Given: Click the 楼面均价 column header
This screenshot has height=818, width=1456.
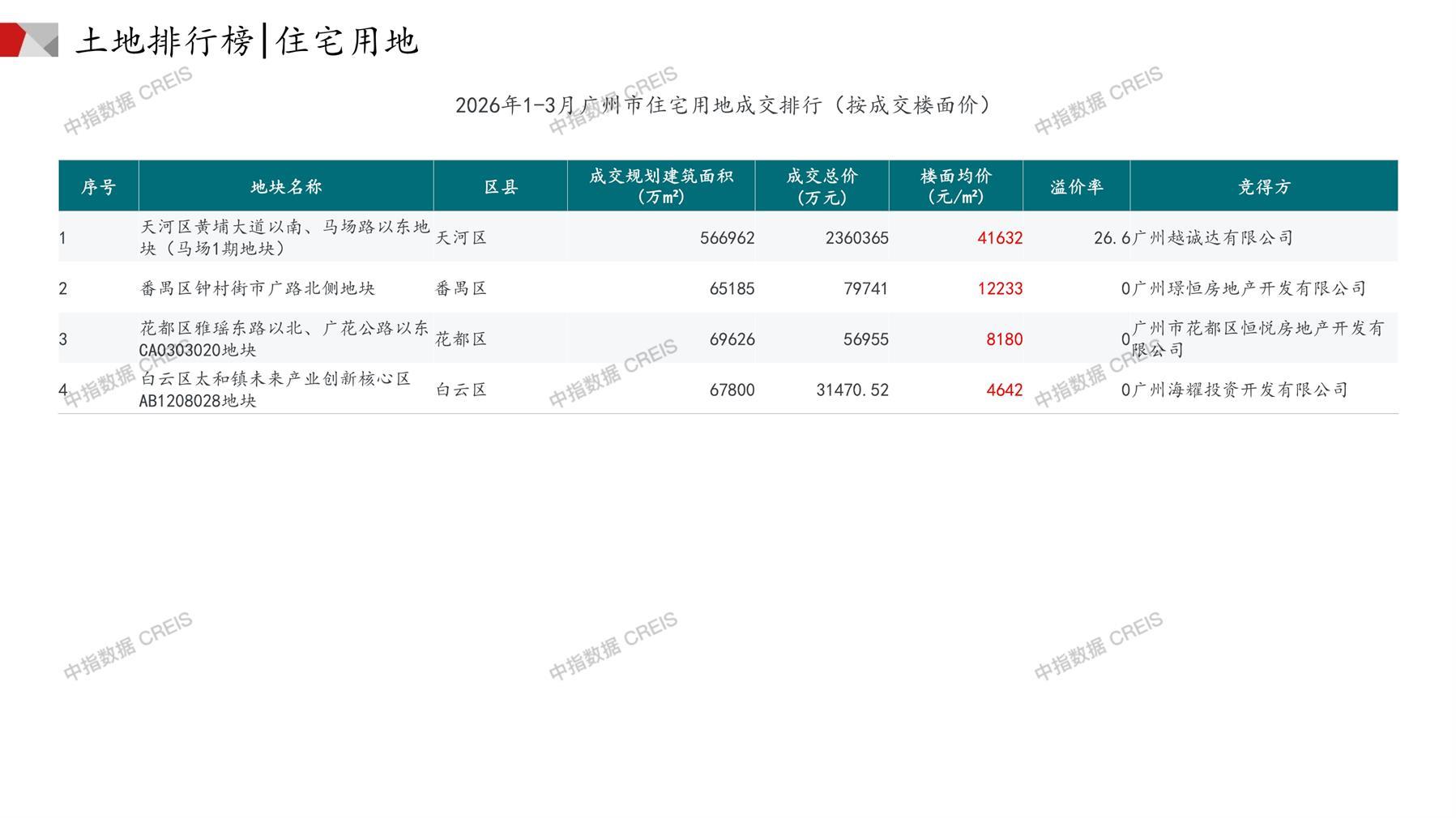Looking at the screenshot, I should [955, 186].
